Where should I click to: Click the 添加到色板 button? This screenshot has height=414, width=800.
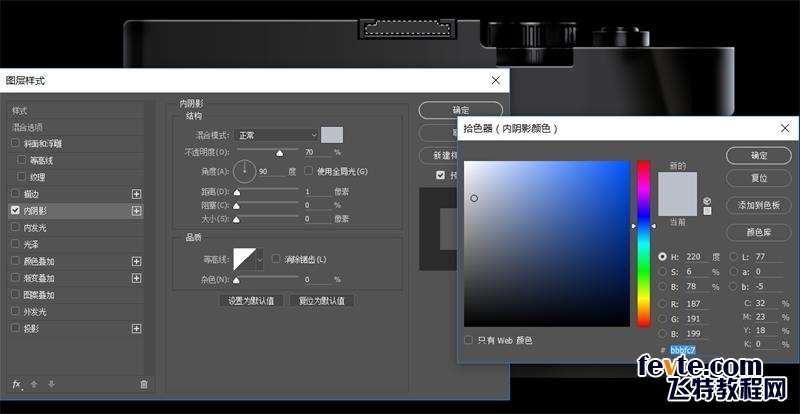(x=759, y=205)
